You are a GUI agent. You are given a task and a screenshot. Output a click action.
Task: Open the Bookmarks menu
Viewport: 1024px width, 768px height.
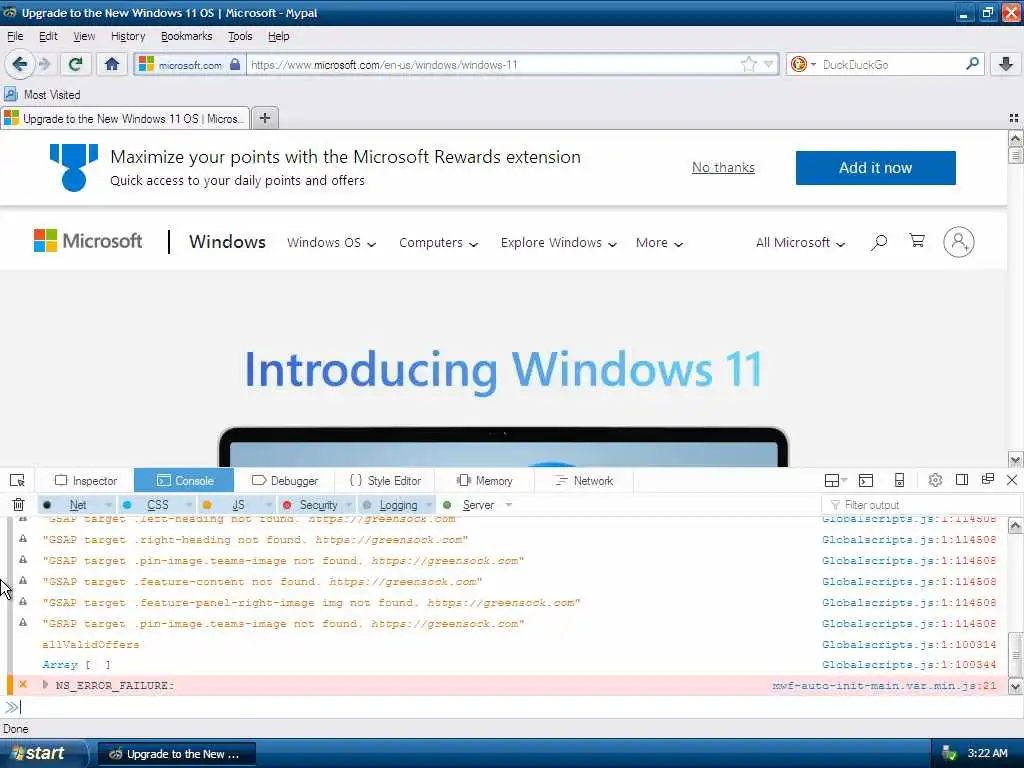pos(187,36)
